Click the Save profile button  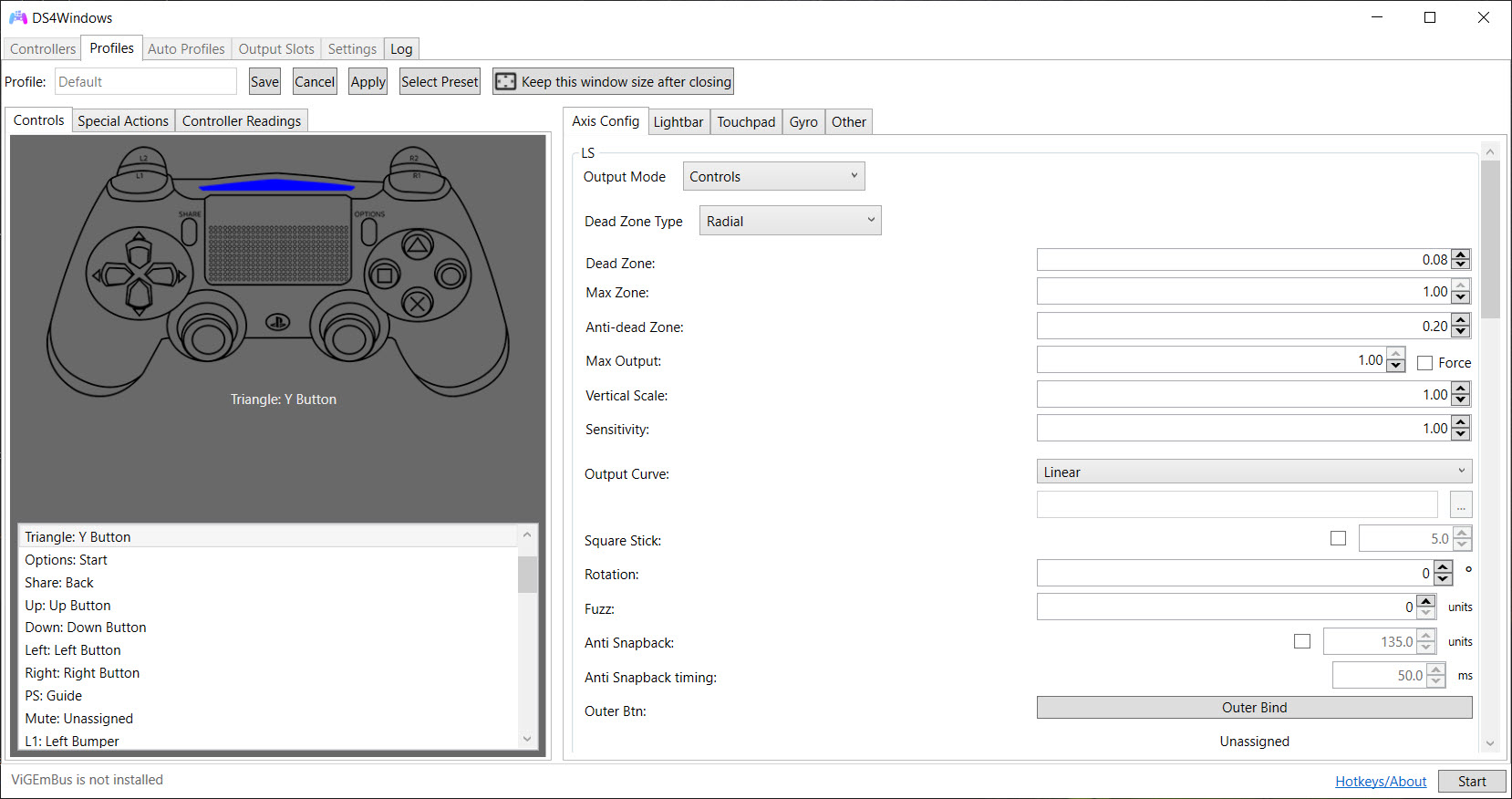click(264, 81)
